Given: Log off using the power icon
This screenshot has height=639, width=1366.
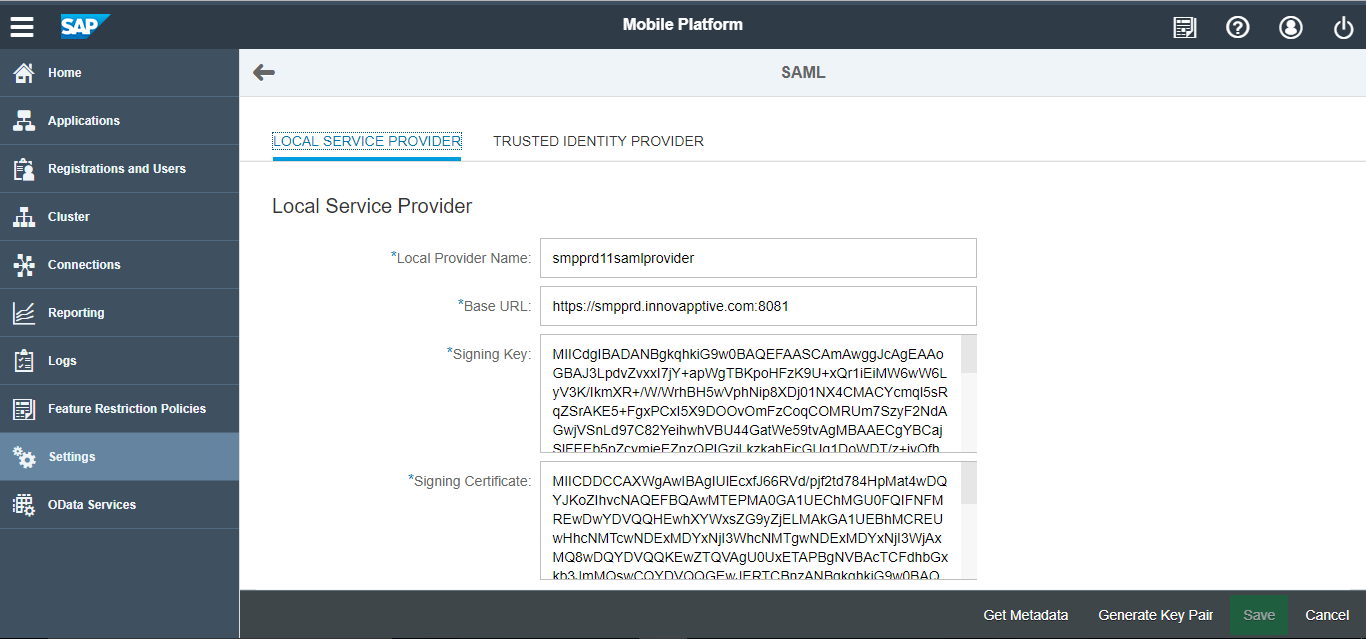Looking at the screenshot, I should pyautogui.click(x=1342, y=27).
